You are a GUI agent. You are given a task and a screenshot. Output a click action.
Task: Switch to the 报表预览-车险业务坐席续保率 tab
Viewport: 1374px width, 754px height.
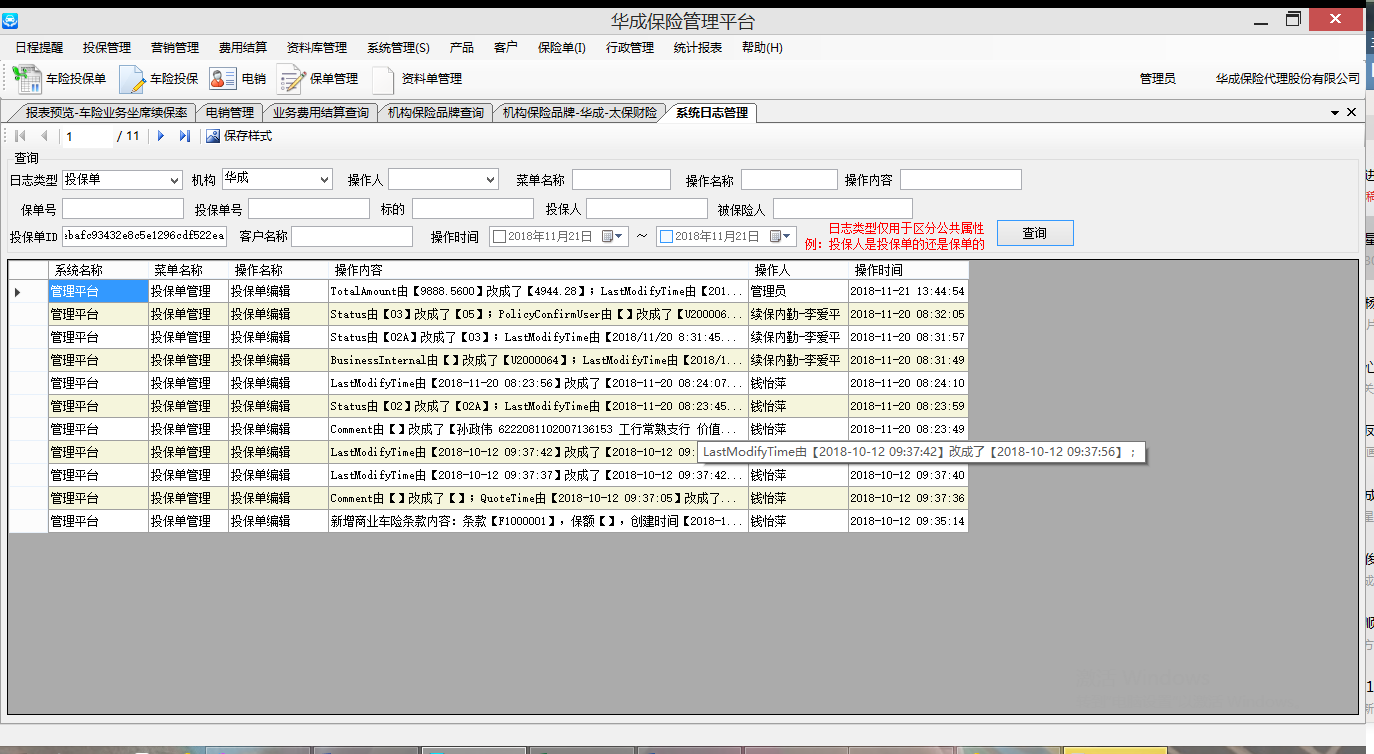pyautogui.click(x=105, y=113)
